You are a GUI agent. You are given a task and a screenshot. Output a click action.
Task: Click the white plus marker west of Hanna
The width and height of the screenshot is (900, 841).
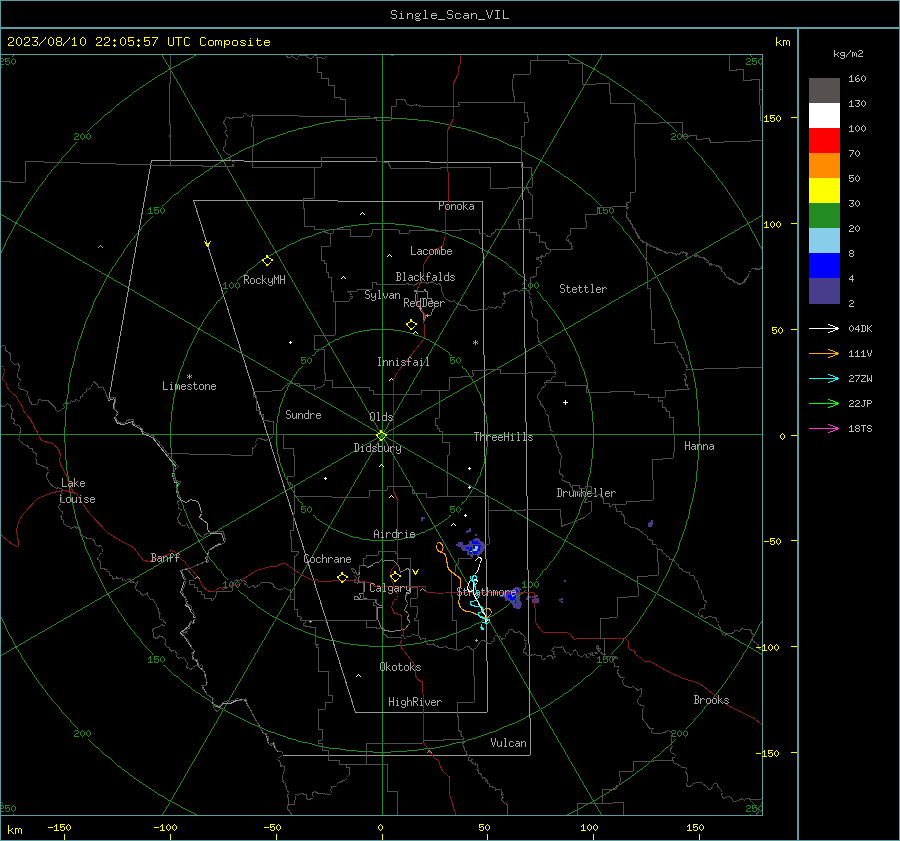pyautogui.click(x=565, y=402)
